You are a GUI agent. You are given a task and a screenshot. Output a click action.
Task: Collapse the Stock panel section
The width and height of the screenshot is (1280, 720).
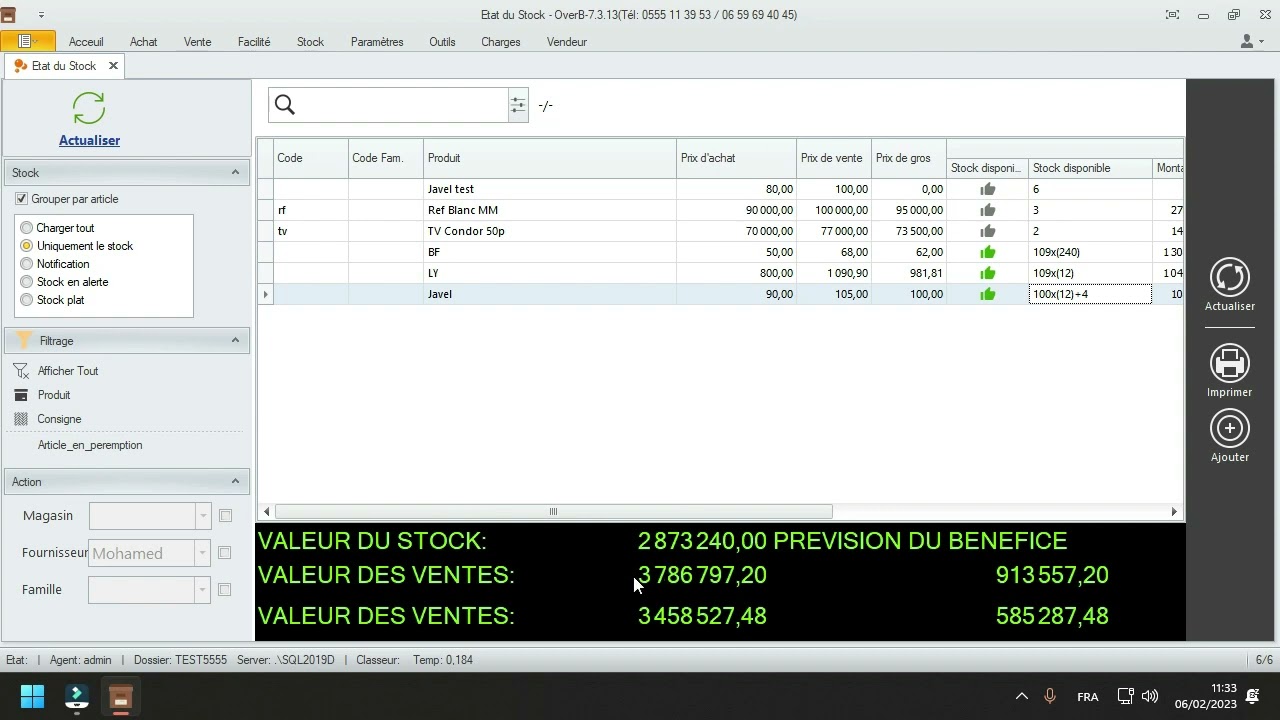235,172
